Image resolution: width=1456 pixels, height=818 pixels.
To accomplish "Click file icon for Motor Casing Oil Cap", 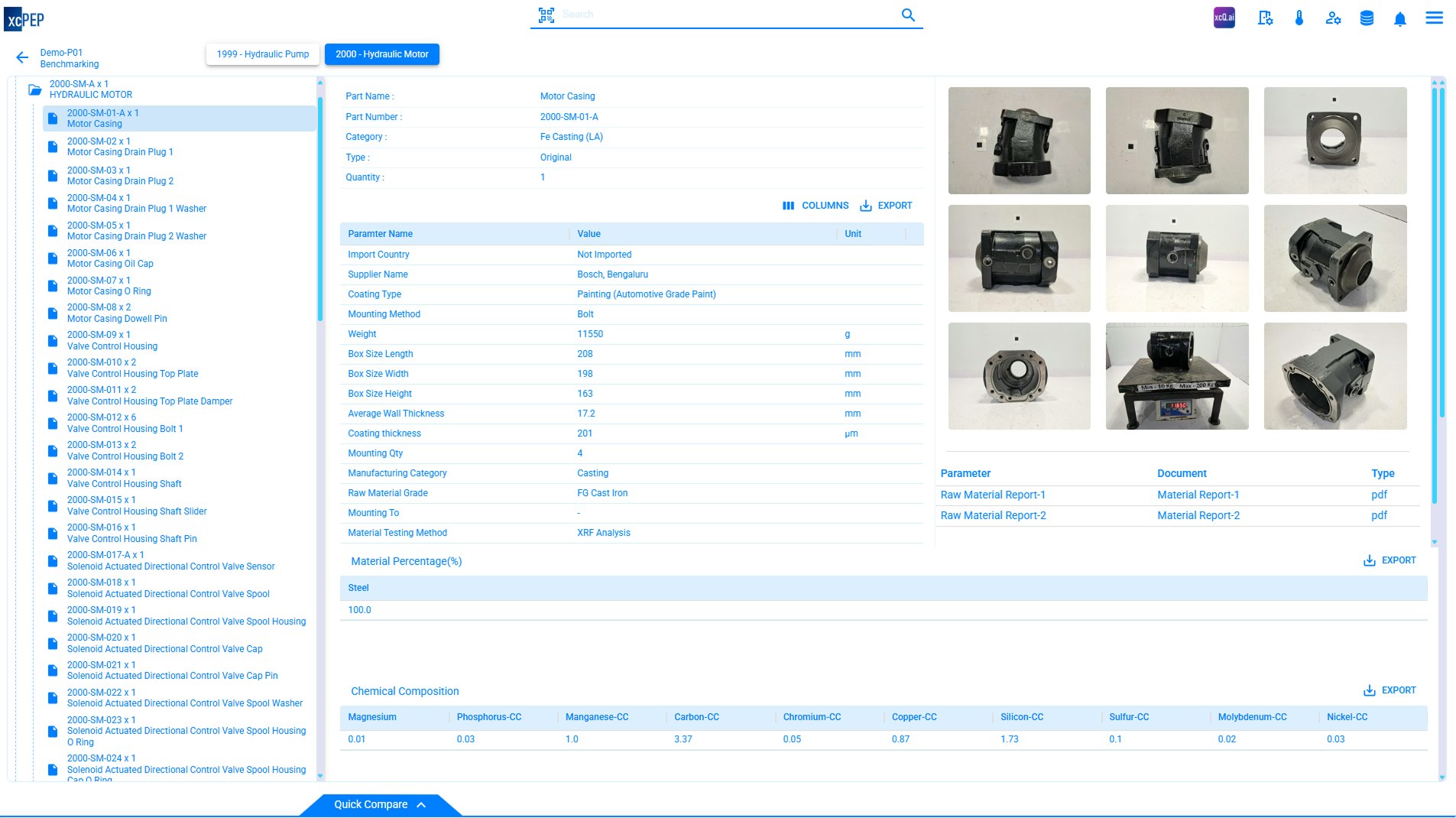I will pos(53,258).
